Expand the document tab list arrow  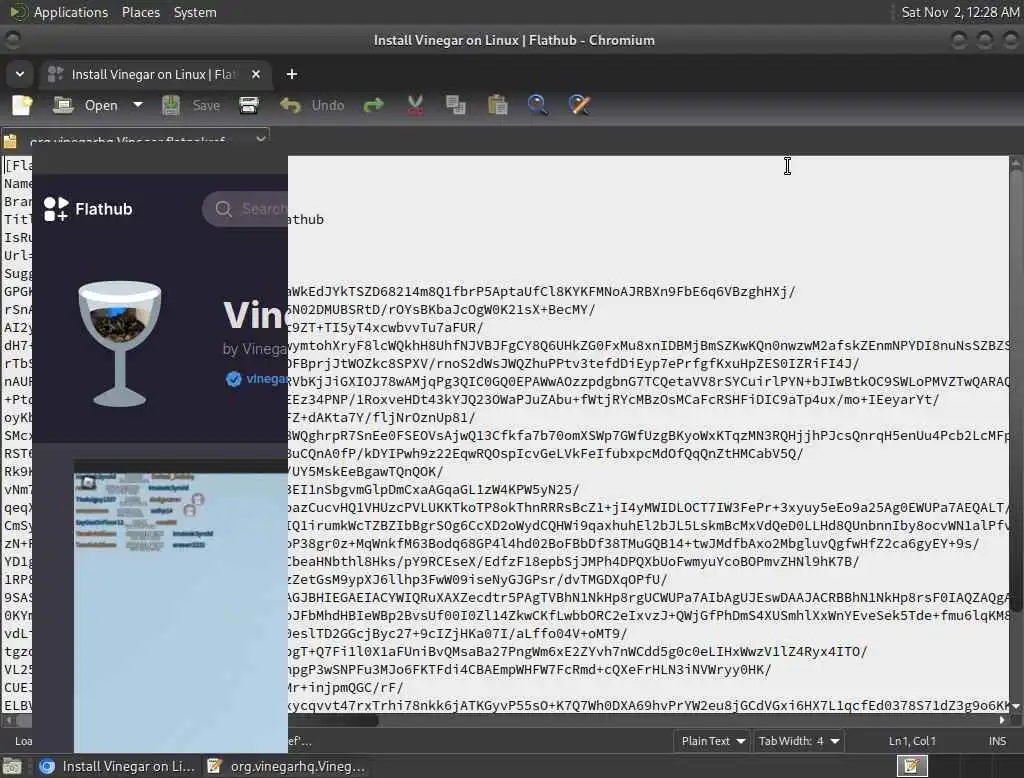(261, 139)
